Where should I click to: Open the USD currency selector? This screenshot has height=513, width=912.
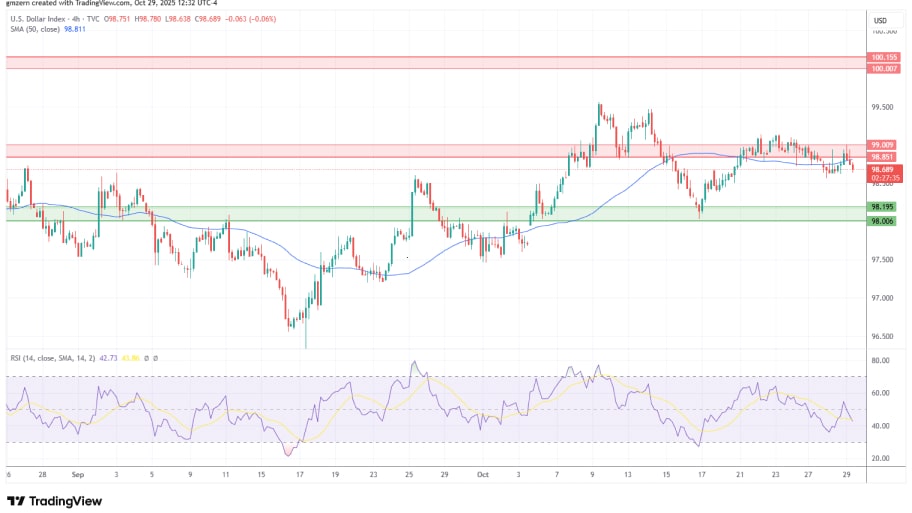tap(881, 20)
